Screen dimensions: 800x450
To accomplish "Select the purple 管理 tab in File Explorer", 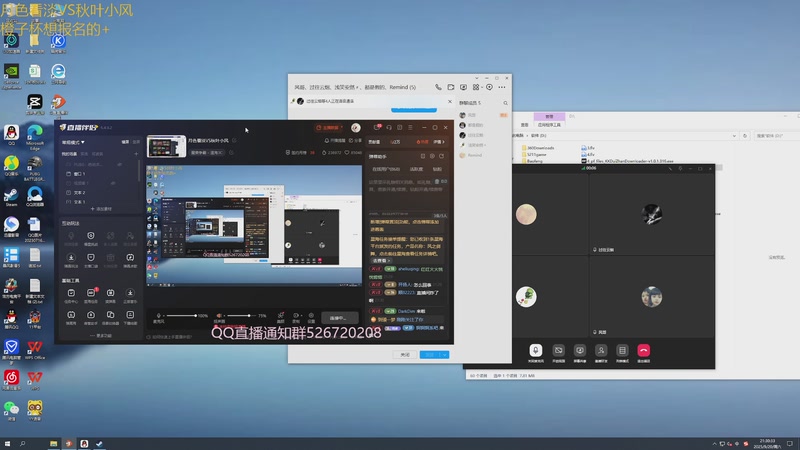I will 549,116.
